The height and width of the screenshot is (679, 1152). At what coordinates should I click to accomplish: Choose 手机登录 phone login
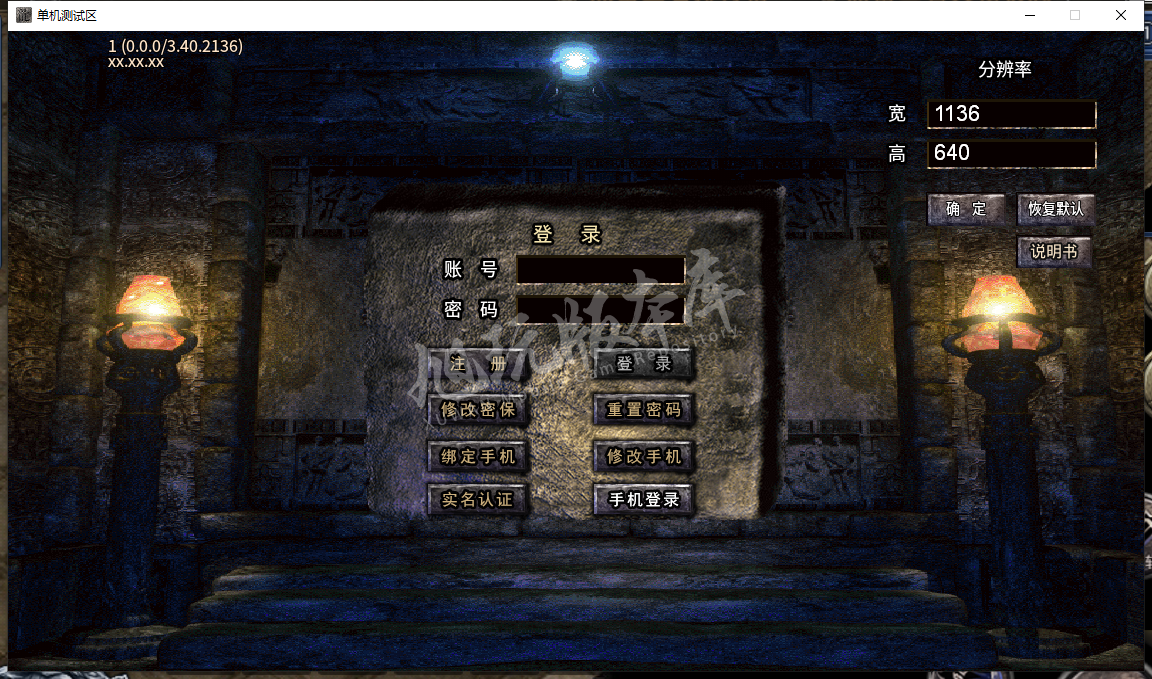[644, 500]
